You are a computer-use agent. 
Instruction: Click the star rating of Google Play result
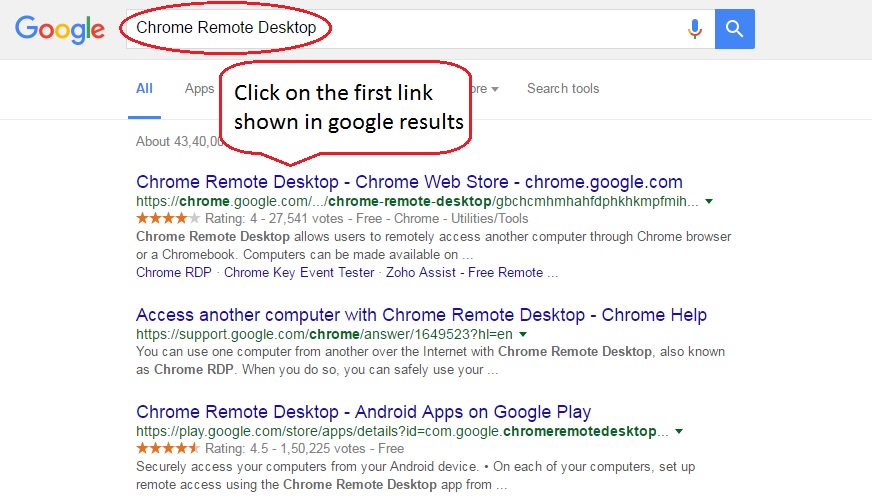tap(168, 448)
